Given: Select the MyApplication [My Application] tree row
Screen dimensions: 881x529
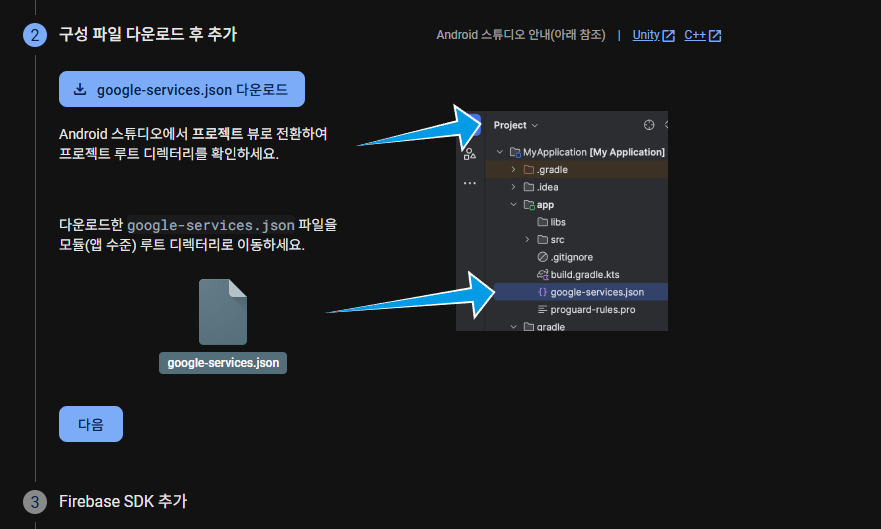Looking at the screenshot, I should 576,152.
